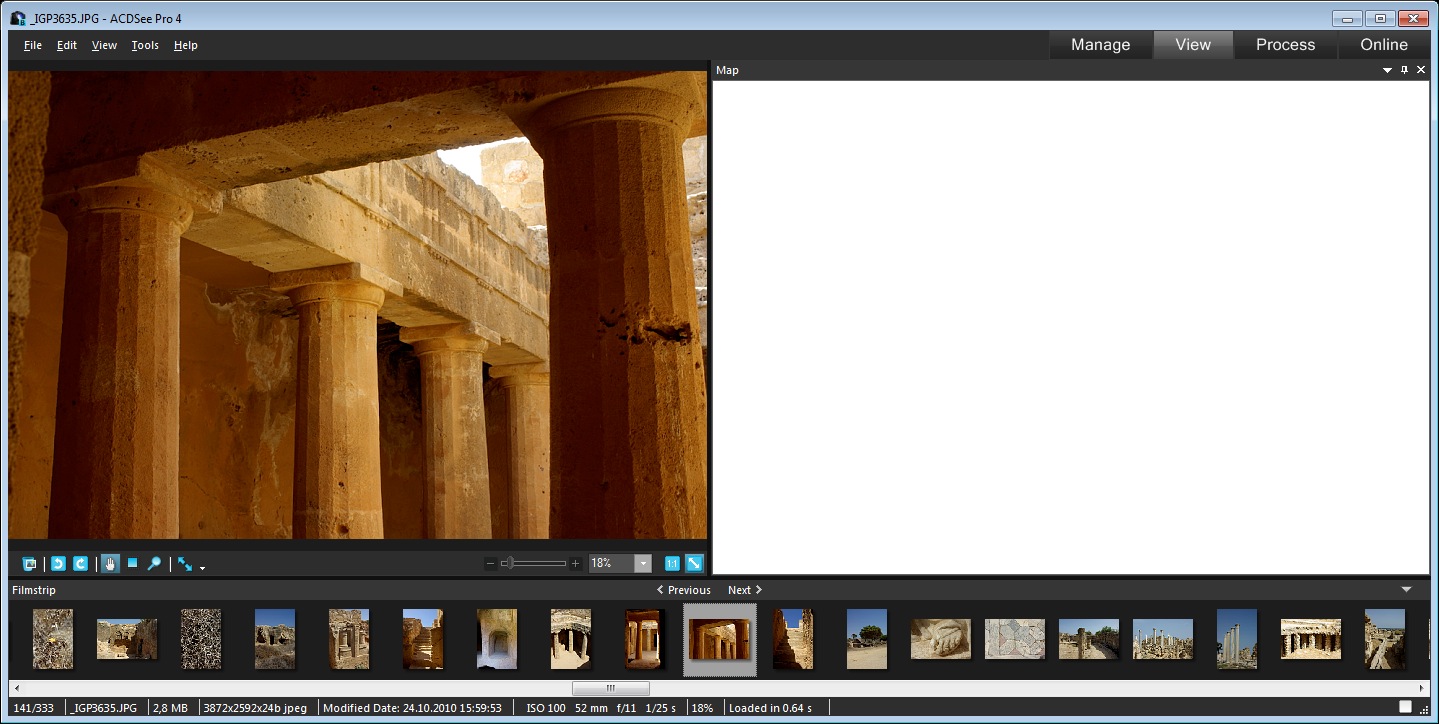Click the full screen arrows icon
The width and height of the screenshot is (1439, 724).
pyautogui.click(x=185, y=564)
